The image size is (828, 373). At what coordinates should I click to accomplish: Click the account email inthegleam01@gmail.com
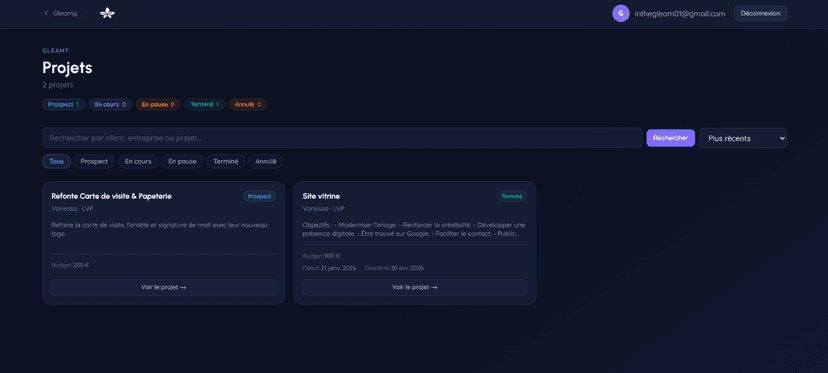pos(680,14)
